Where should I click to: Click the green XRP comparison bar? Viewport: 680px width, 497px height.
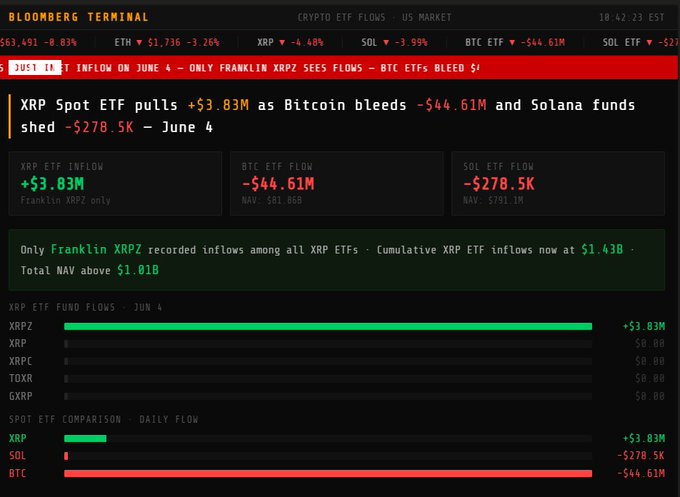(85, 438)
